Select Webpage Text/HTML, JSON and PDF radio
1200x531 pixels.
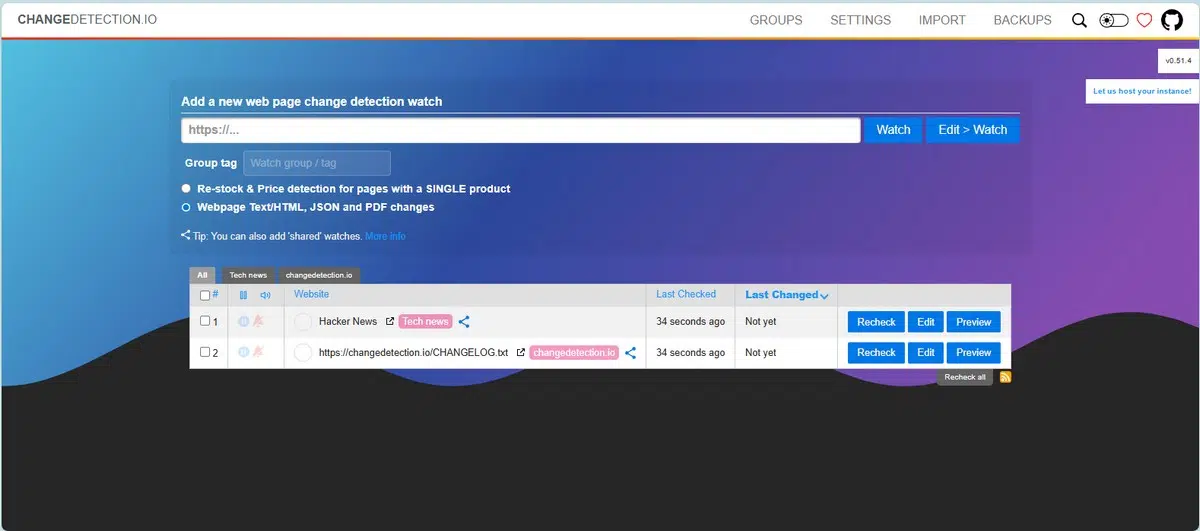[186, 207]
